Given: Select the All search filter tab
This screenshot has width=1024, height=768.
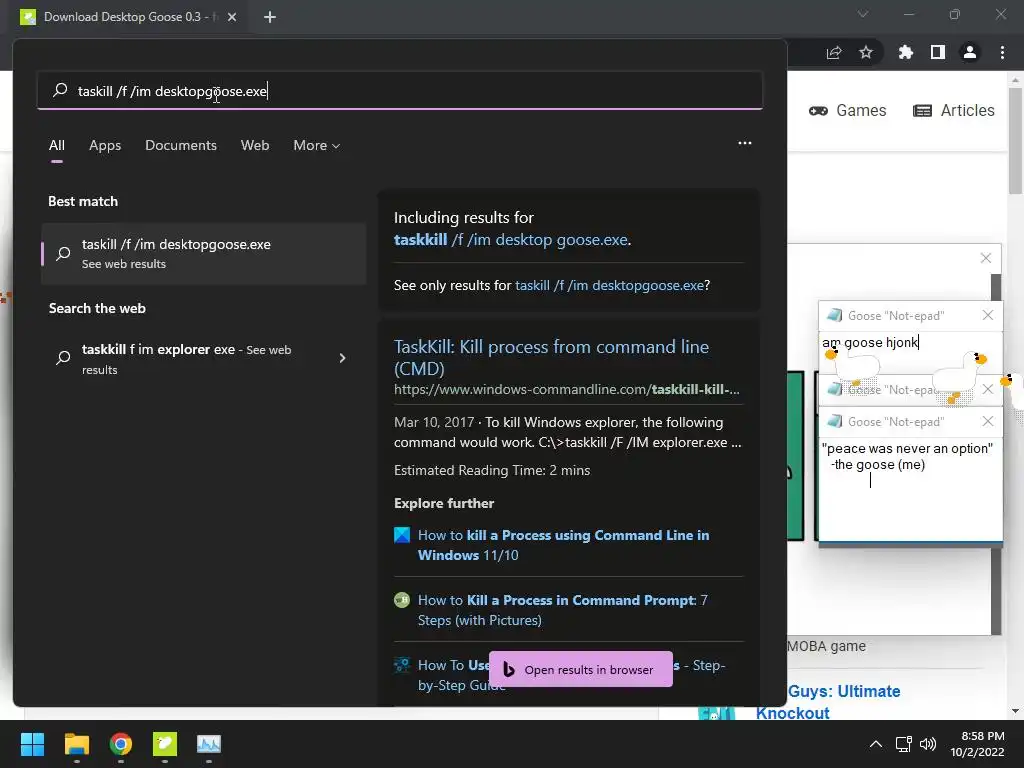Looking at the screenshot, I should (x=57, y=145).
